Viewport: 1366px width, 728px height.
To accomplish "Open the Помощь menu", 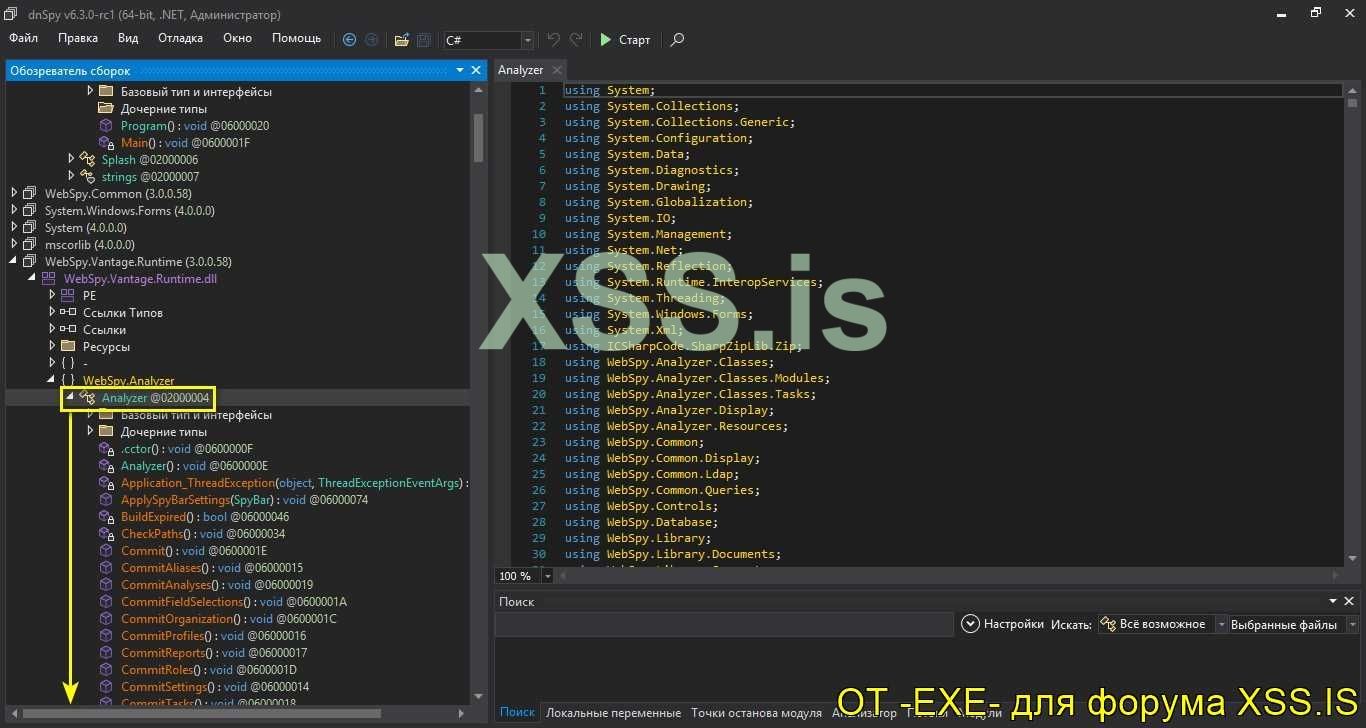I will click(297, 38).
